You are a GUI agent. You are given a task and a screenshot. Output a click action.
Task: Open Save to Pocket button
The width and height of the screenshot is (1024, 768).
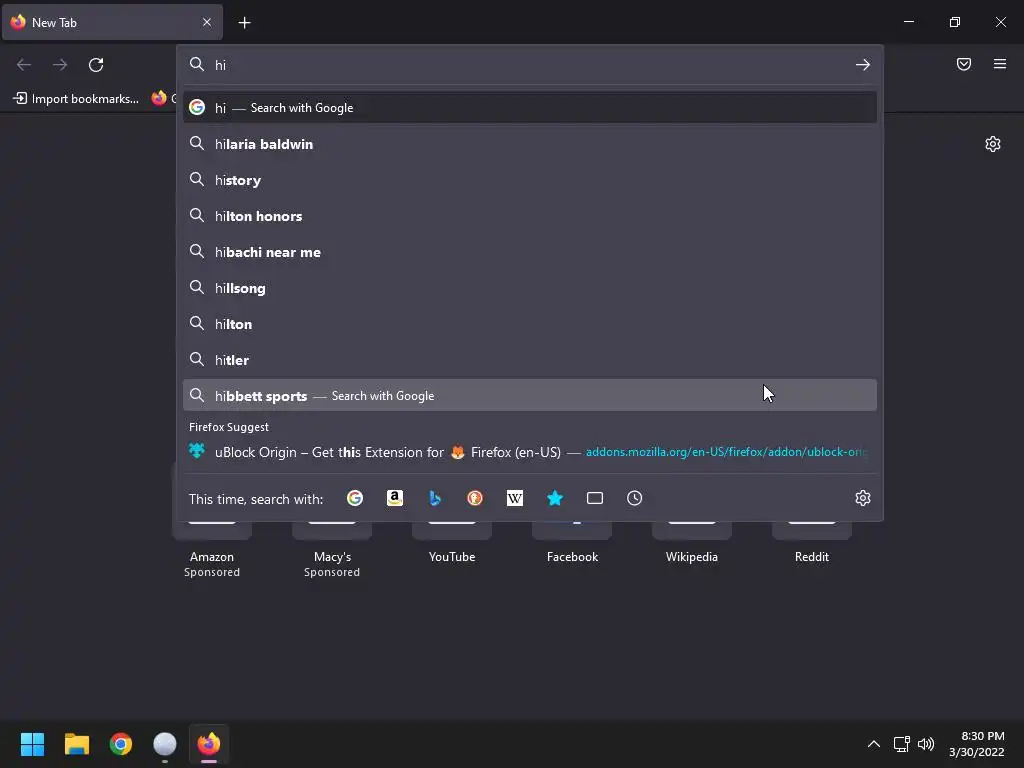(x=964, y=64)
